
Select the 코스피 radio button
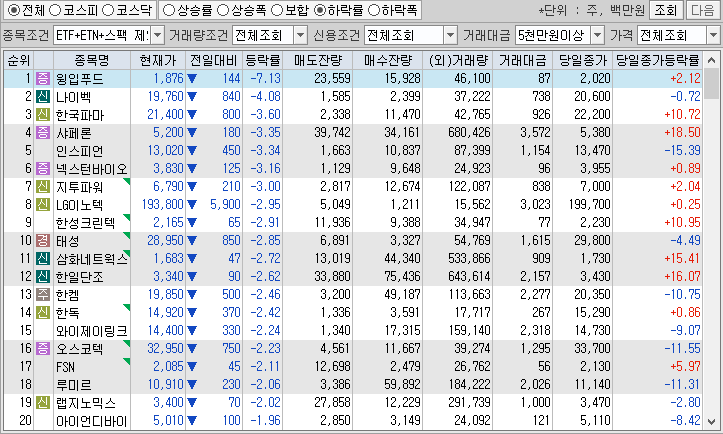tap(55, 10)
